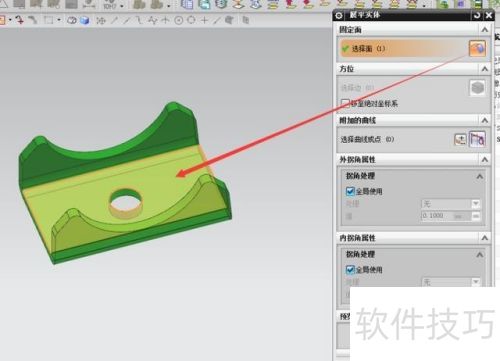
Task: Click the plus-shaped snap point icon
Action: pos(204,21)
